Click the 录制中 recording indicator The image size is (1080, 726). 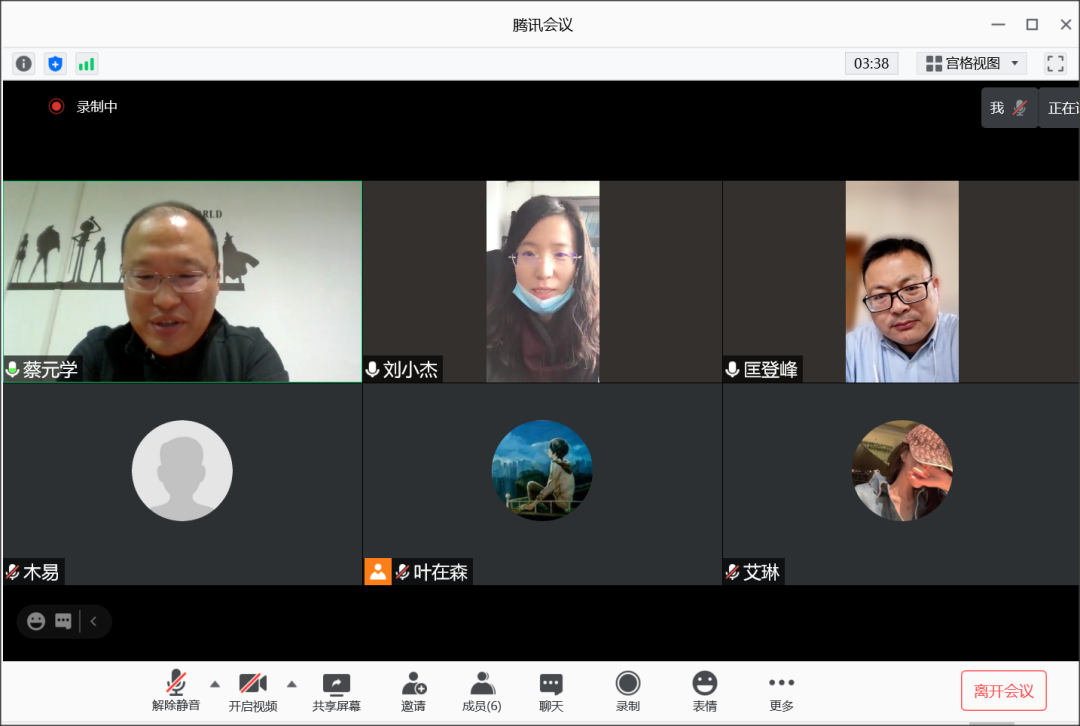tap(83, 106)
